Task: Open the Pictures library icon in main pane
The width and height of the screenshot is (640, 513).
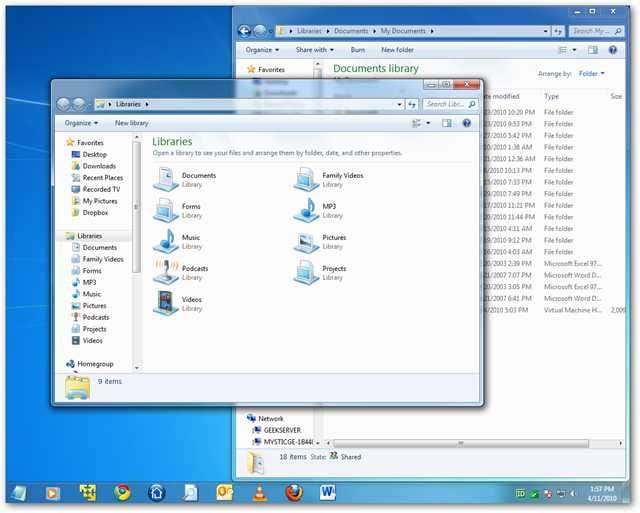Action: click(x=307, y=242)
